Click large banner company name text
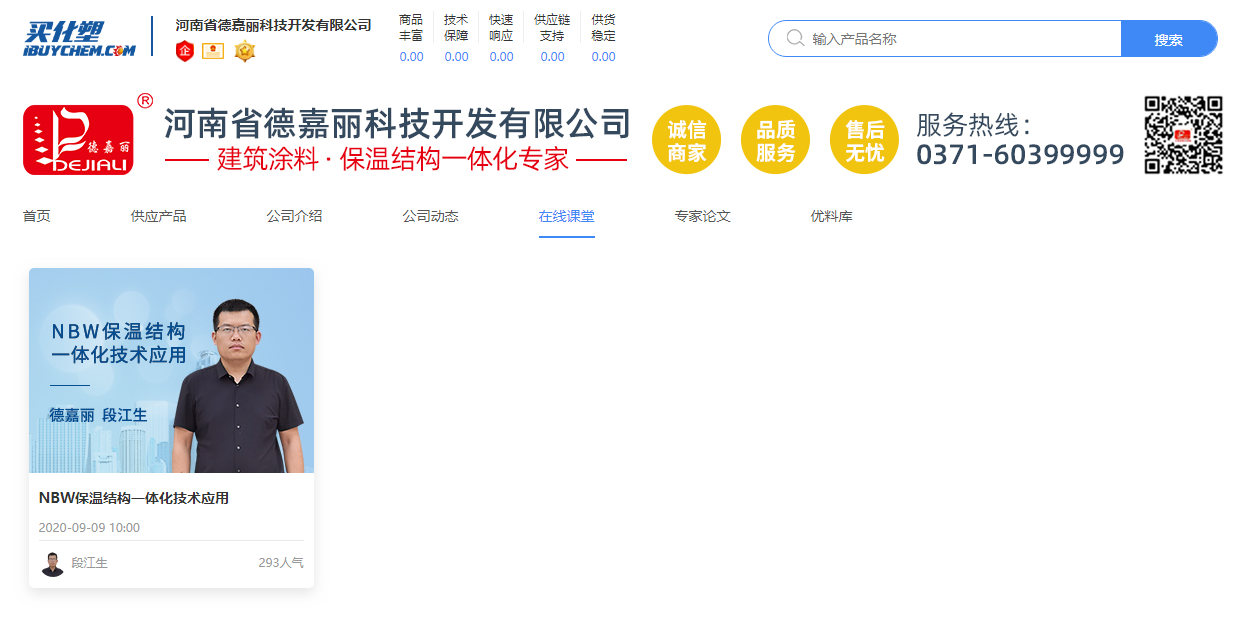1246x619 pixels. (398, 124)
